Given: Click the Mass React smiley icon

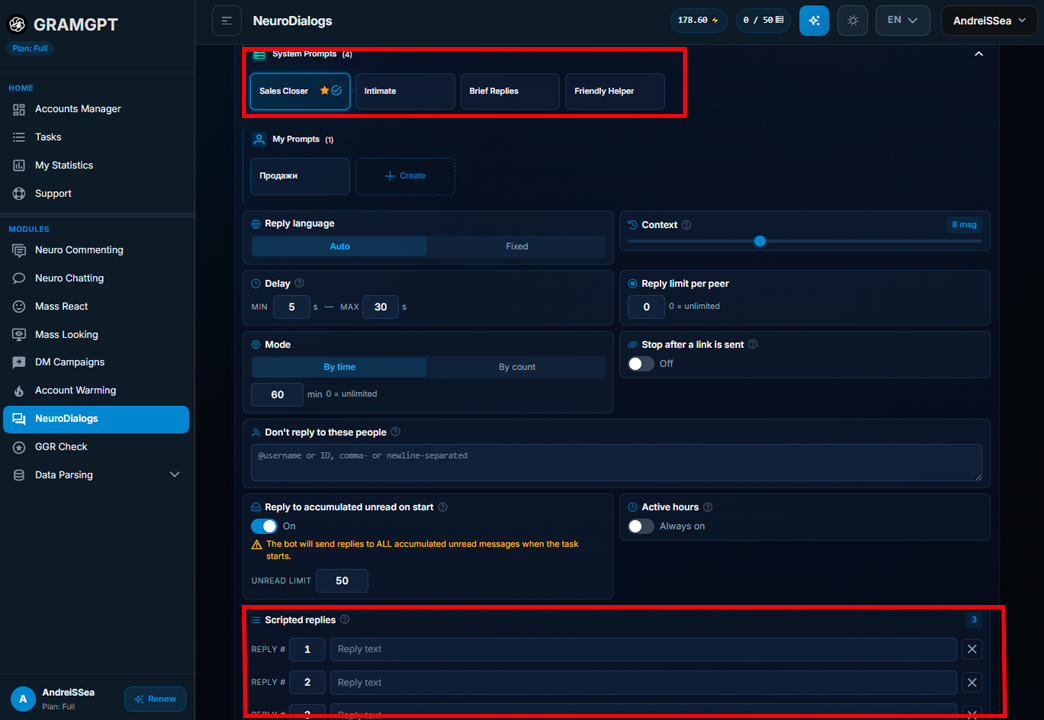Looking at the screenshot, I should tap(19, 306).
